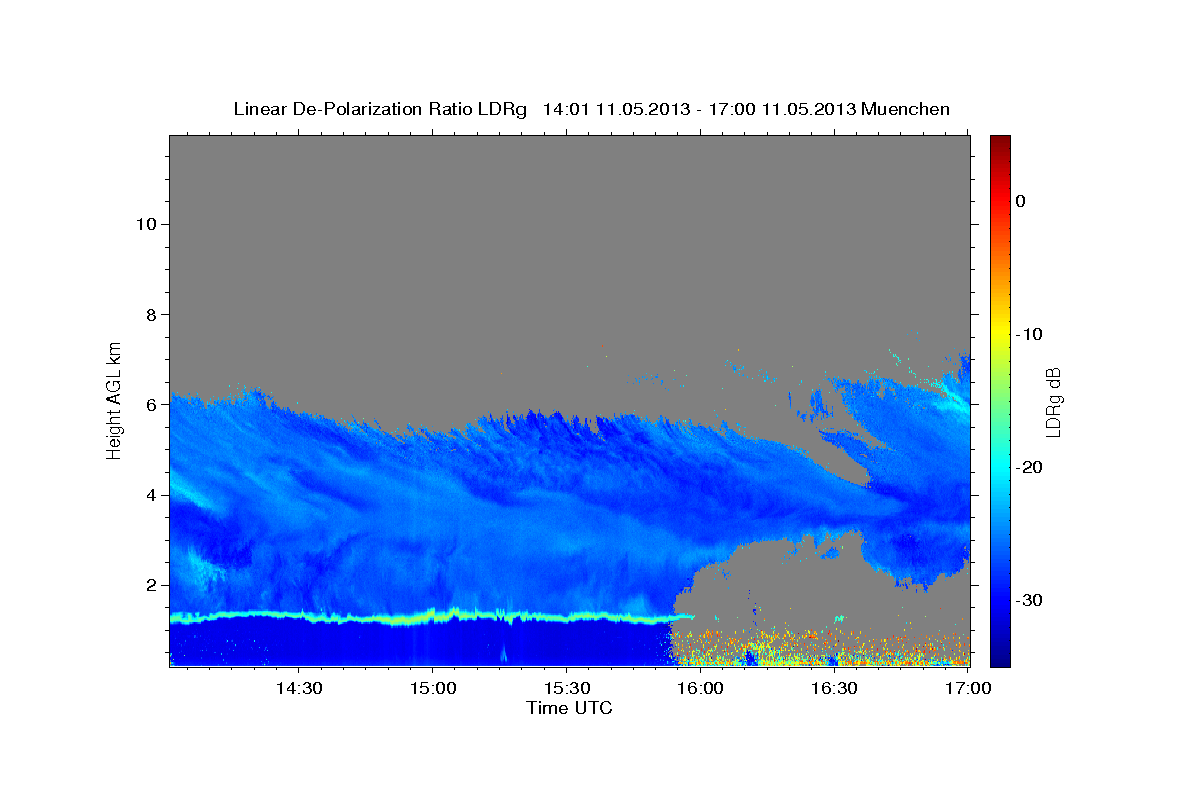
Task: Click the 16:30 time tick label
Action: [834, 688]
